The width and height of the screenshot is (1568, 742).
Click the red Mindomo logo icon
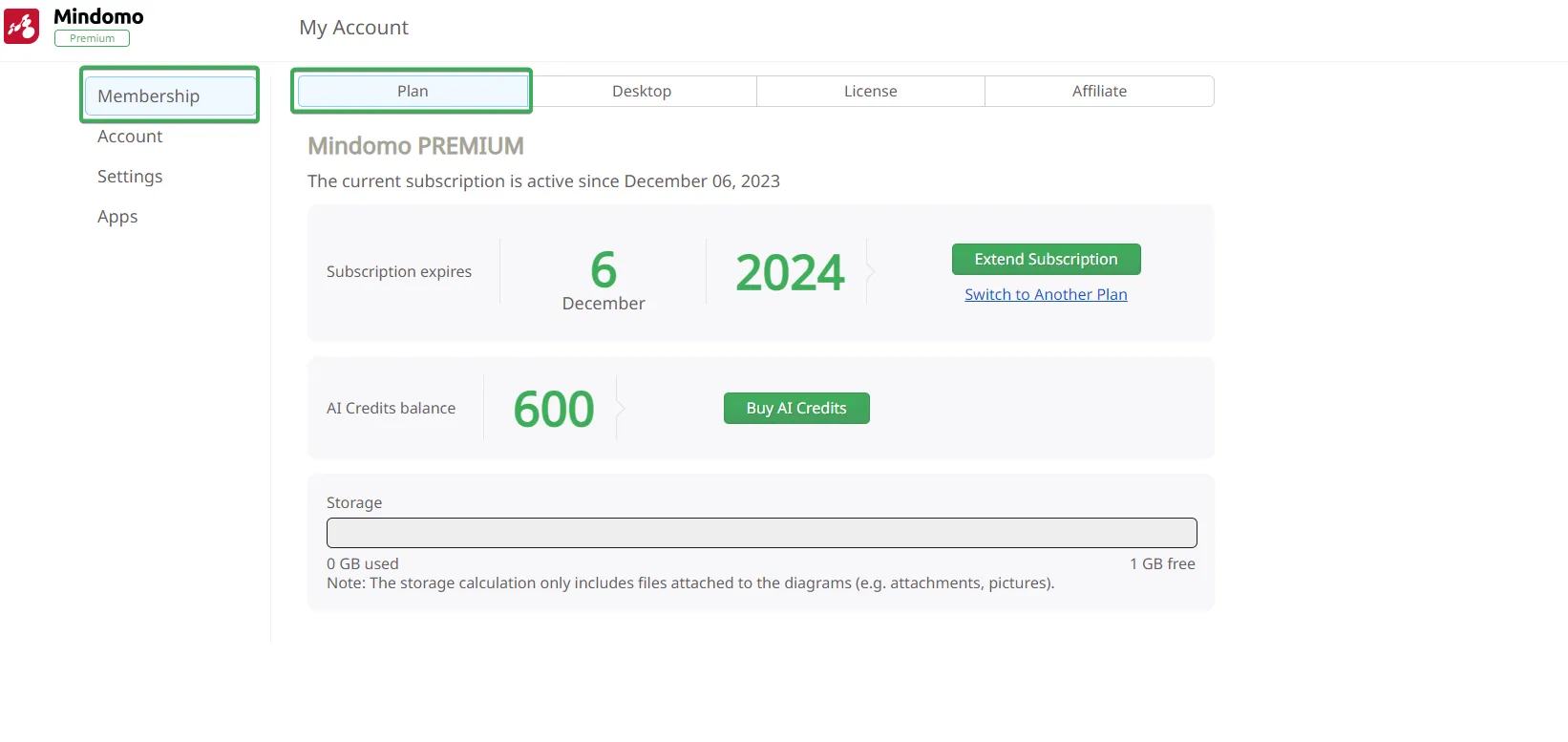tap(22, 26)
